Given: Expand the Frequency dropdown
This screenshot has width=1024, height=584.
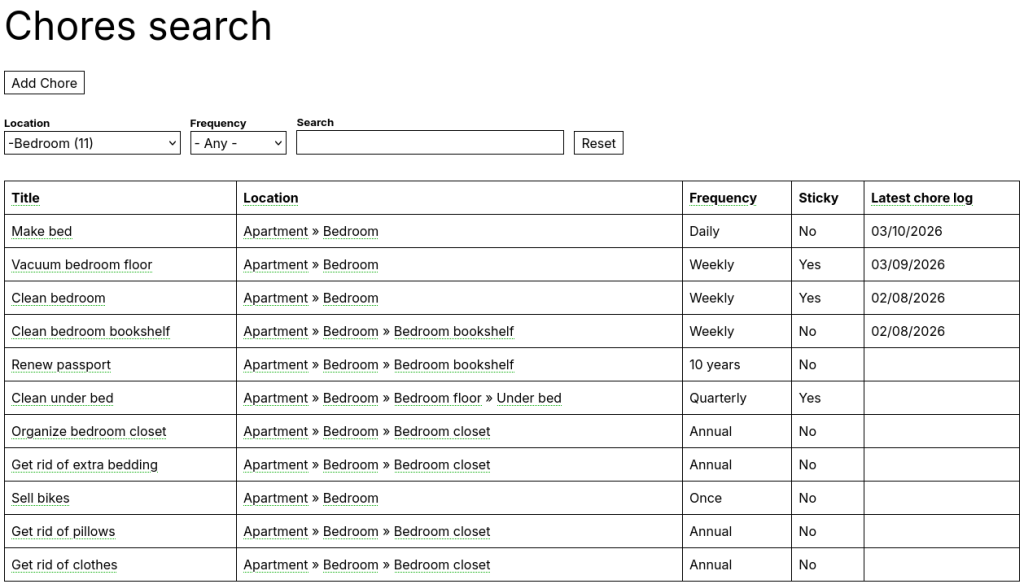Looking at the screenshot, I should [x=238, y=143].
